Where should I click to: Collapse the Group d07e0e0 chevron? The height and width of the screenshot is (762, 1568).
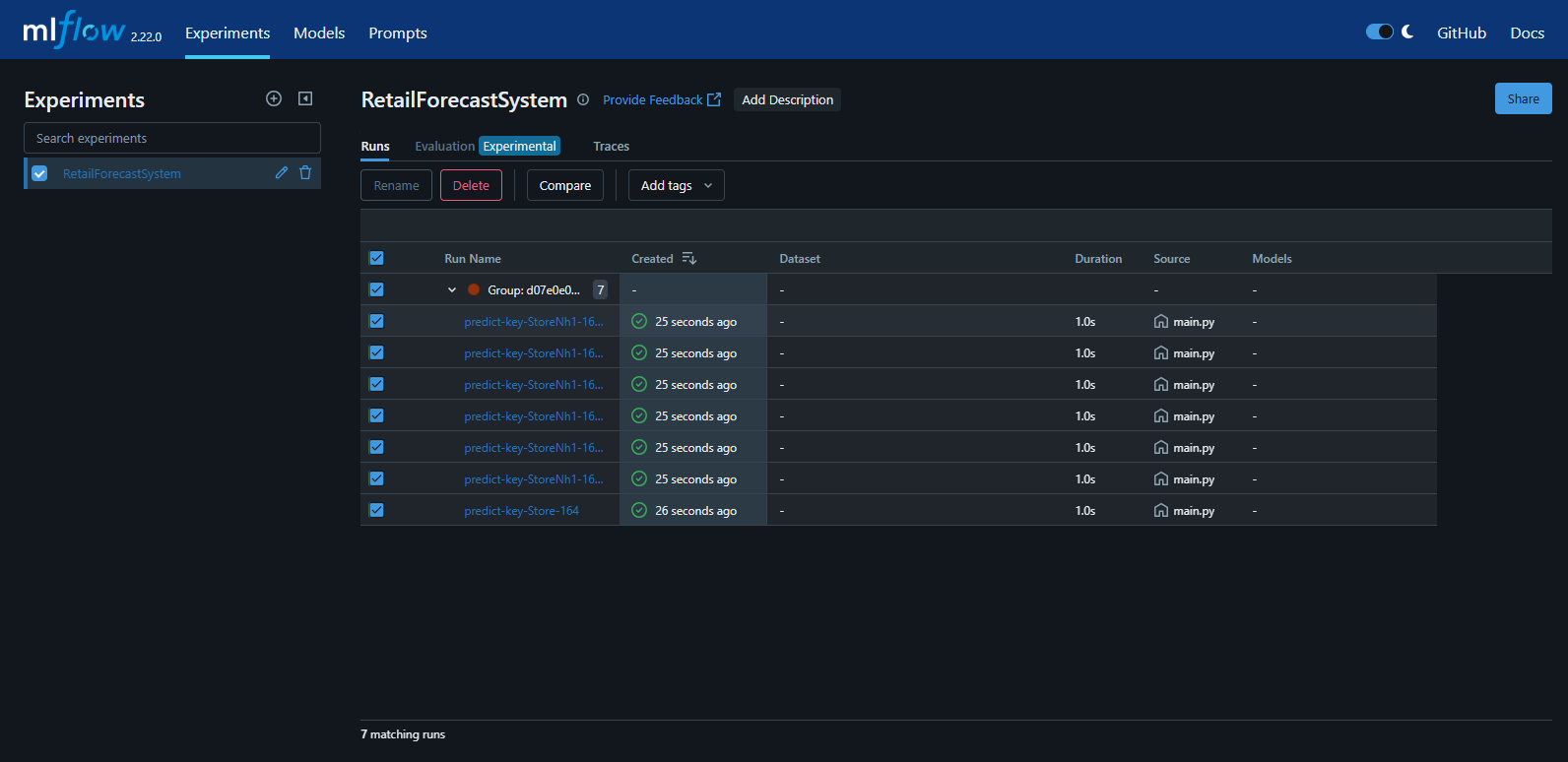pyautogui.click(x=452, y=289)
